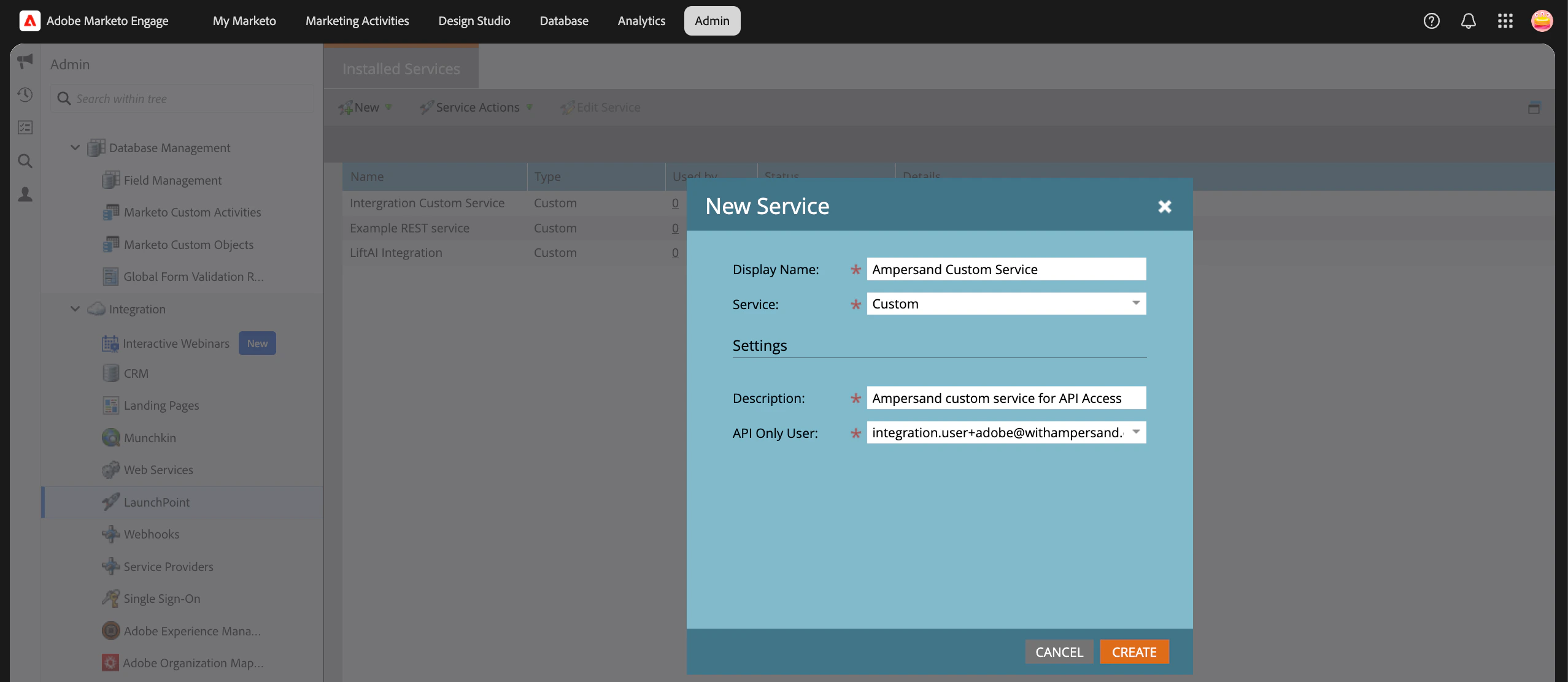Open the Analytics menu item

click(641, 21)
